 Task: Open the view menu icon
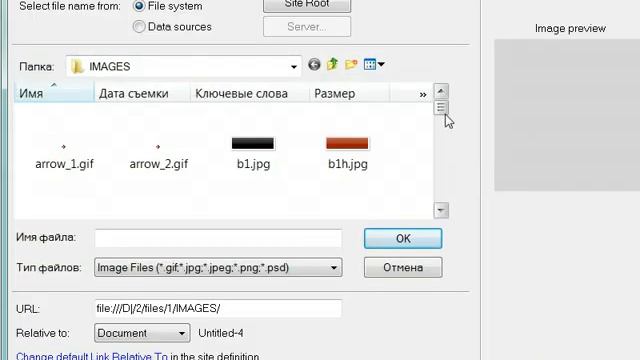click(x=370, y=64)
